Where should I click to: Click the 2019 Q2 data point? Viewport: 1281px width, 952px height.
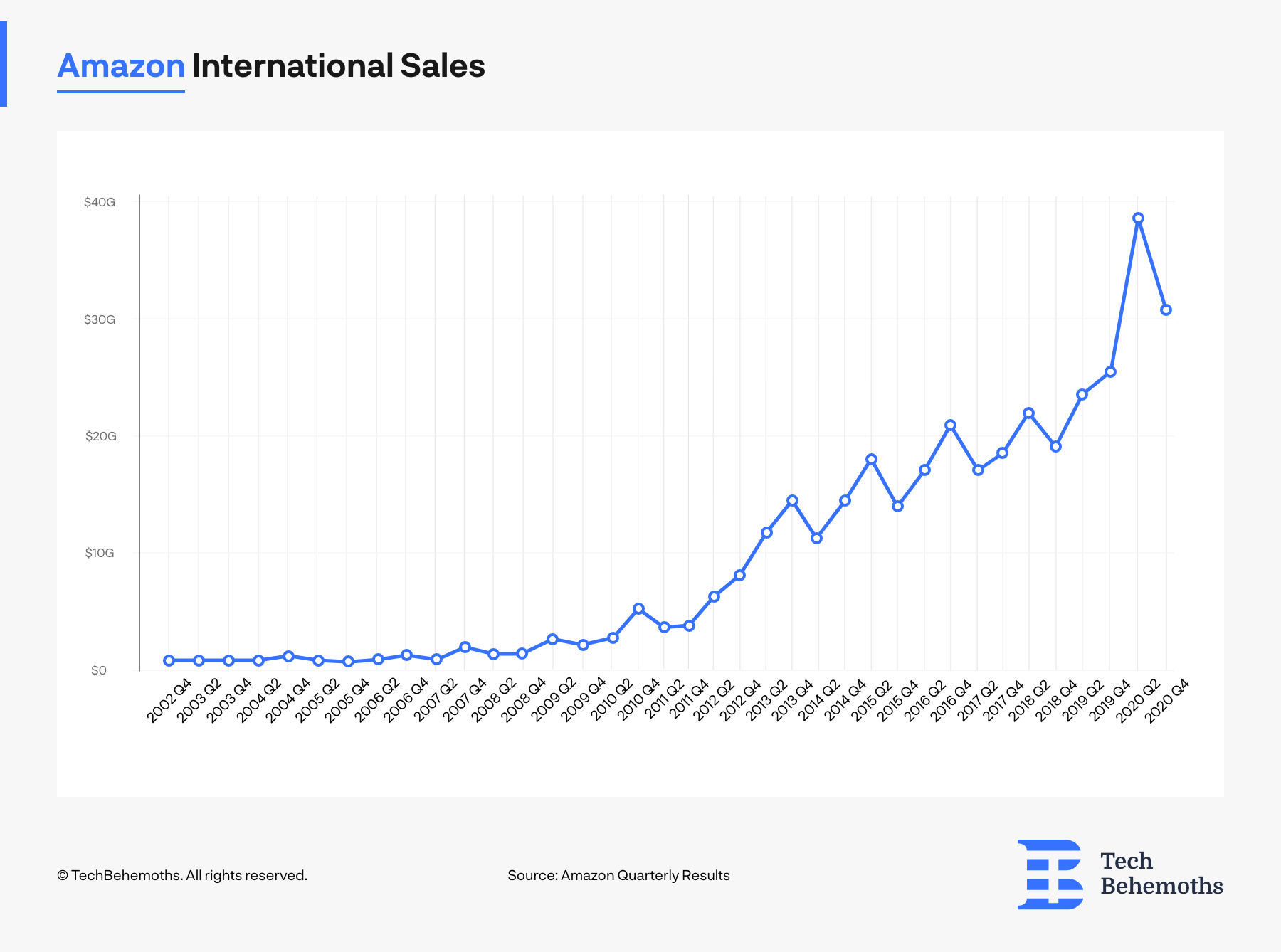1082,394
